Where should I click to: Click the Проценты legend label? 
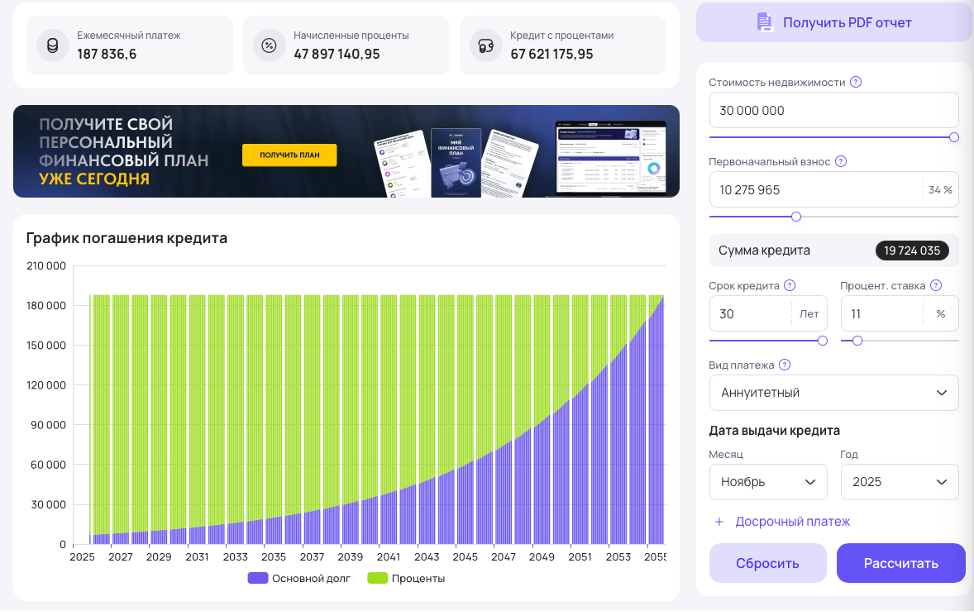point(418,578)
